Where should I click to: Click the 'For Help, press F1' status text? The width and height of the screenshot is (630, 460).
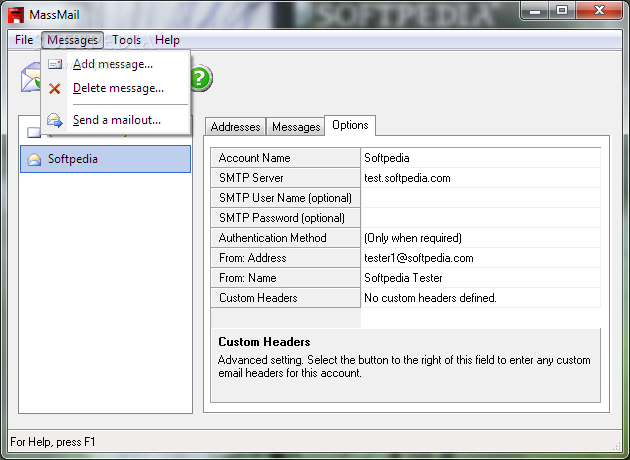tap(53, 442)
